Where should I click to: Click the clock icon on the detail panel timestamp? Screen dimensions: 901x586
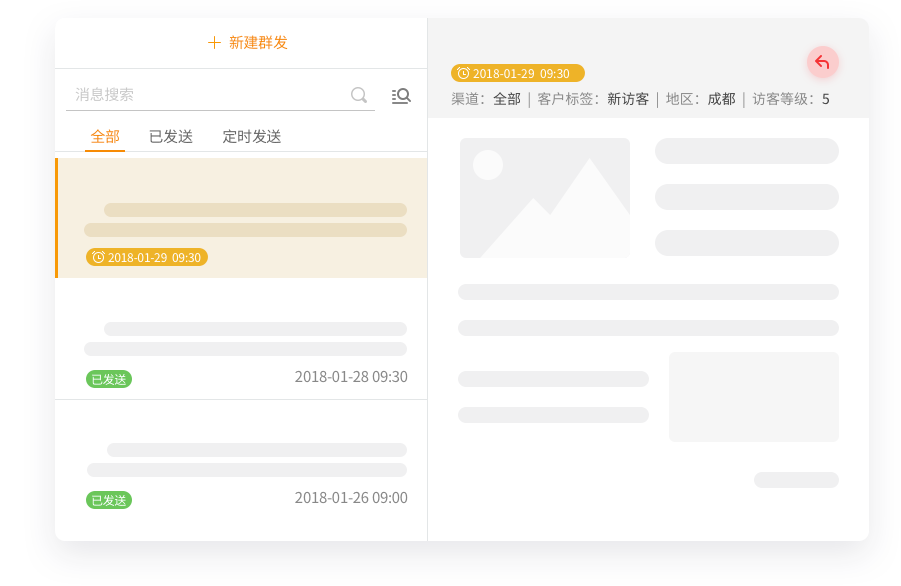click(463, 72)
